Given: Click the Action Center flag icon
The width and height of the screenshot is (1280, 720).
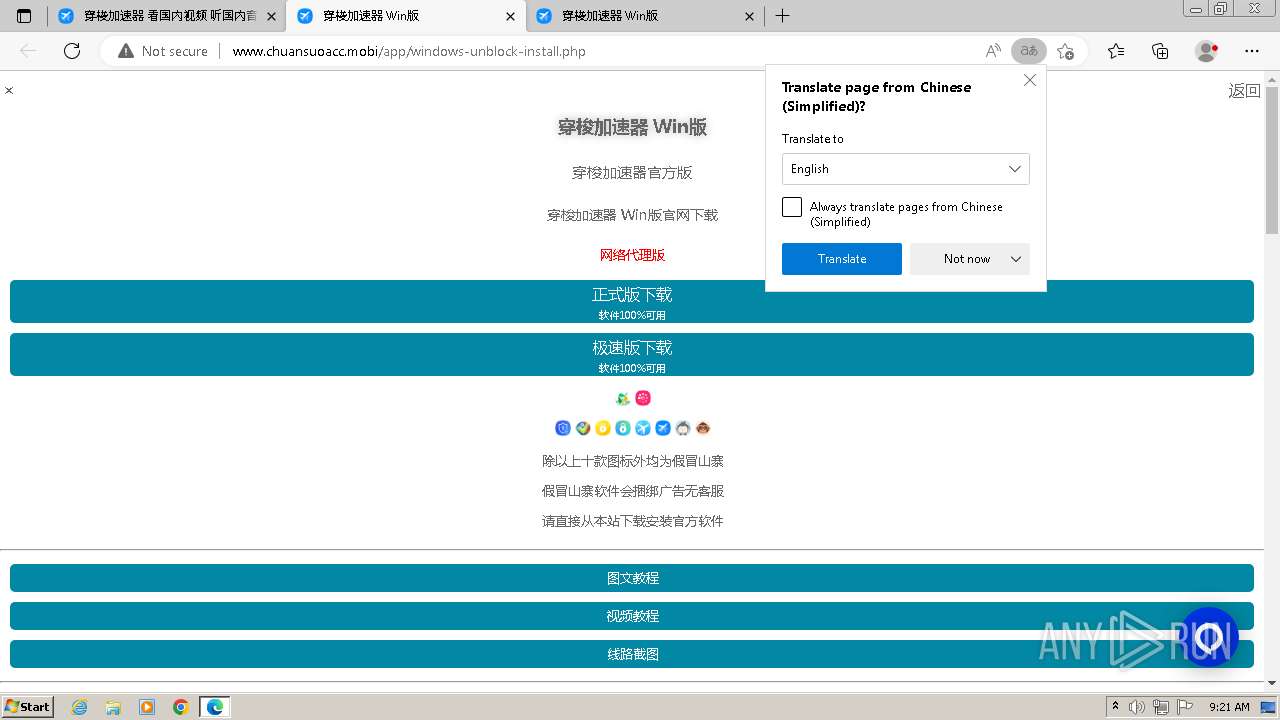Looking at the screenshot, I should point(1183,707).
